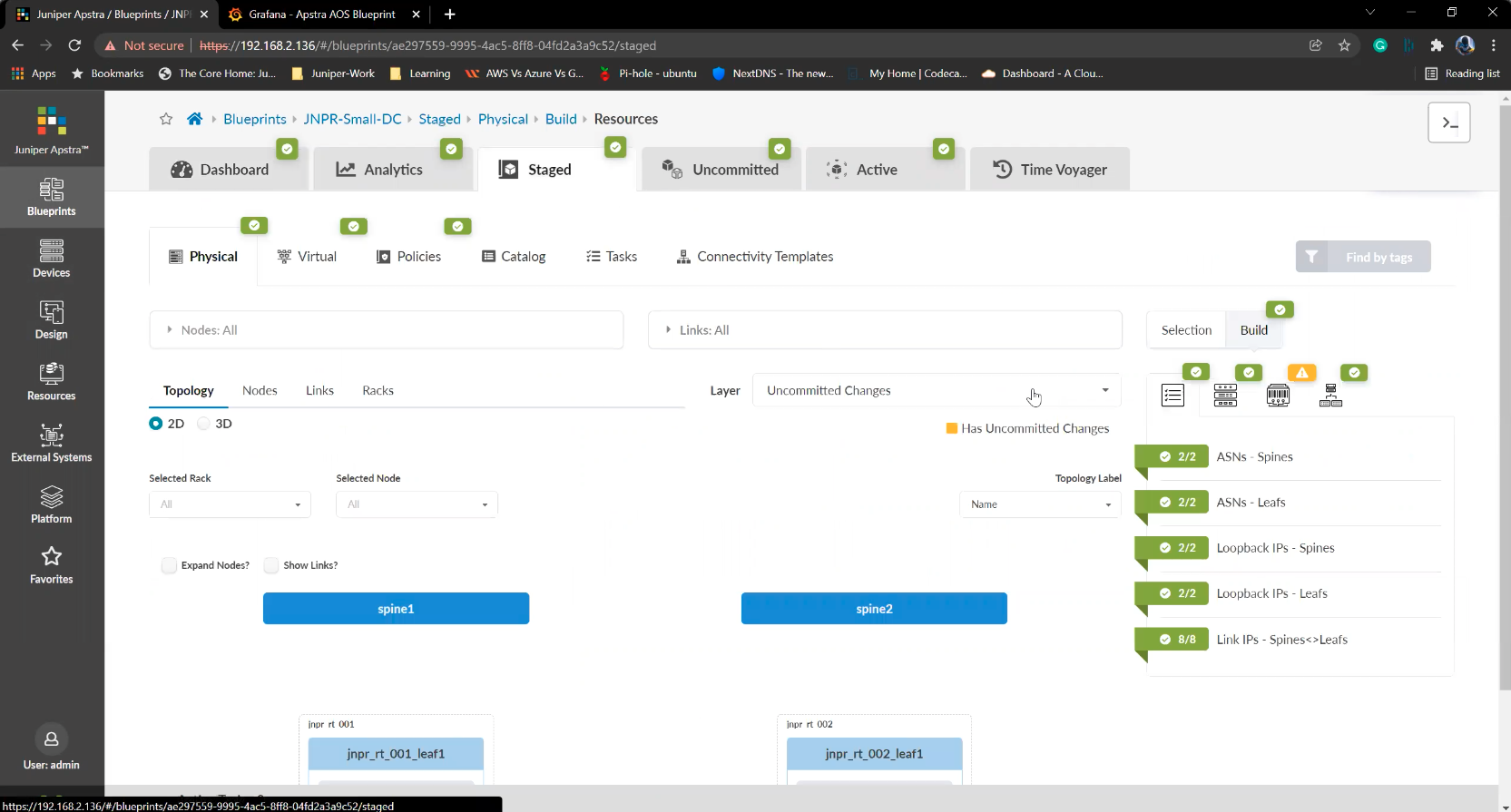Switch to the Active tab
1511x812 pixels.
click(885, 170)
